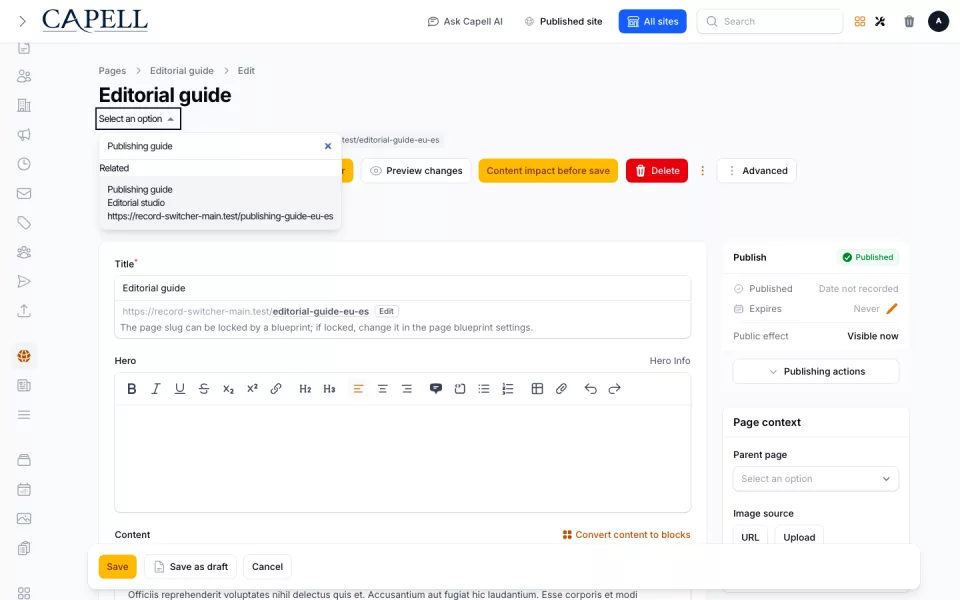Clear the record switcher search text

pos(328,146)
